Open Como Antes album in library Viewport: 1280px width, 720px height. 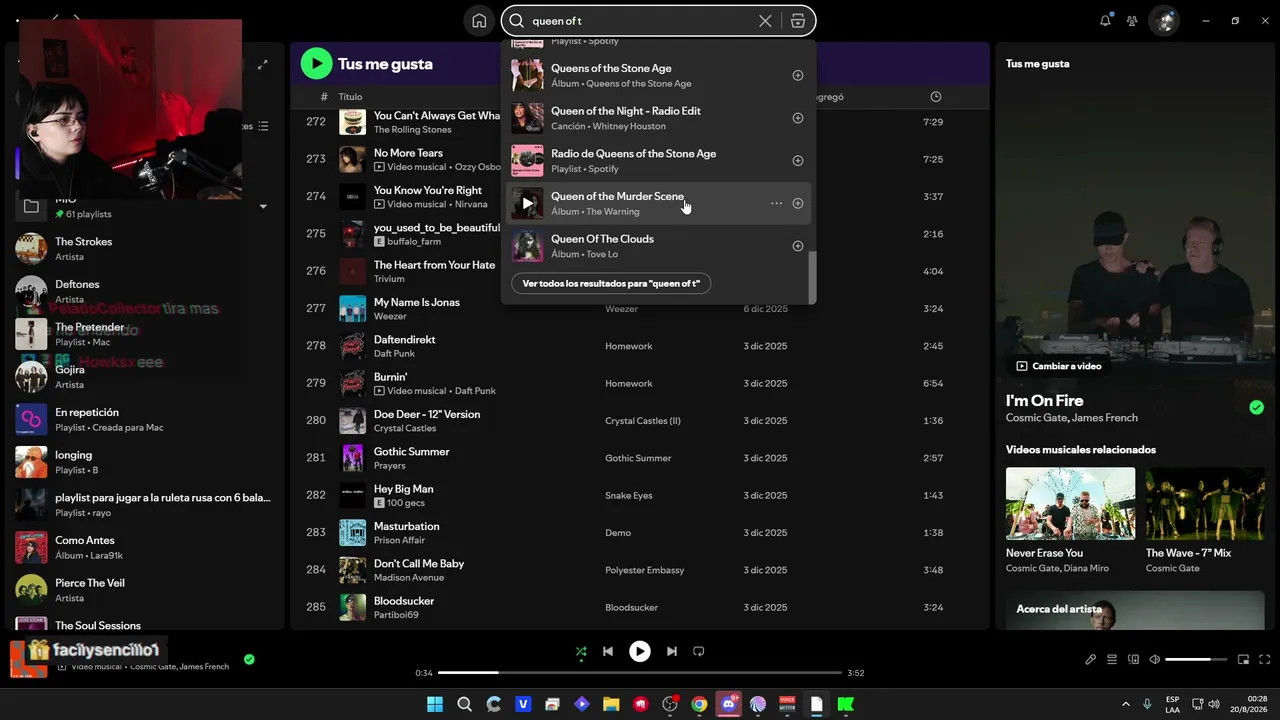[143, 547]
